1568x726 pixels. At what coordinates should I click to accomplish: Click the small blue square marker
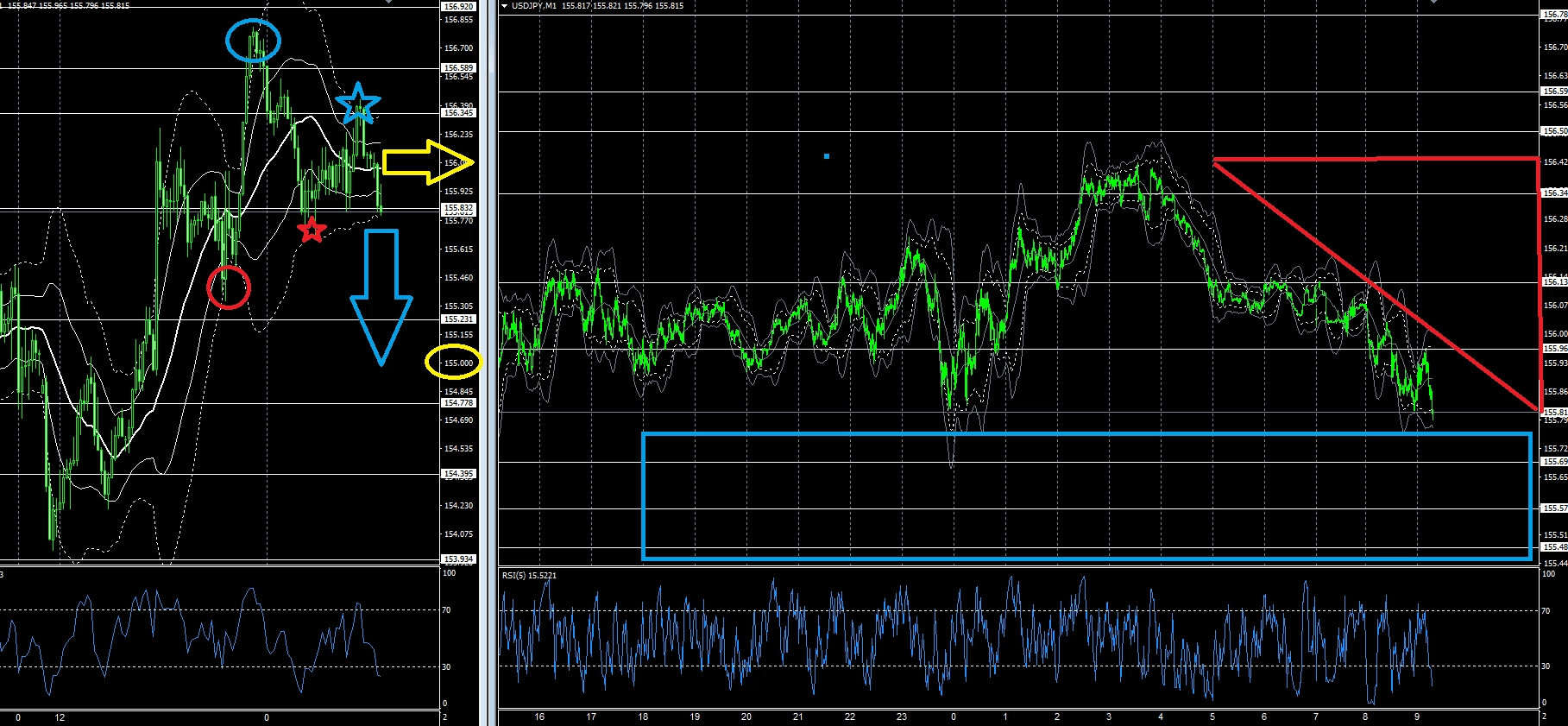[x=827, y=156]
